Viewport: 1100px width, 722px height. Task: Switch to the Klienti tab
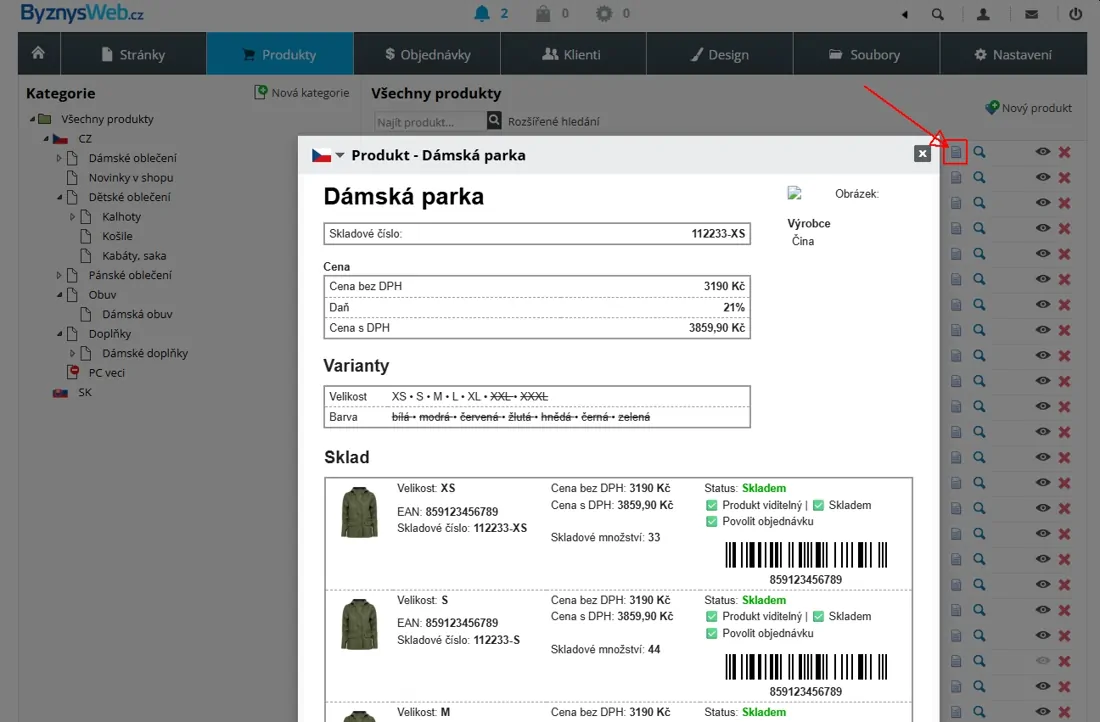[573, 53]
